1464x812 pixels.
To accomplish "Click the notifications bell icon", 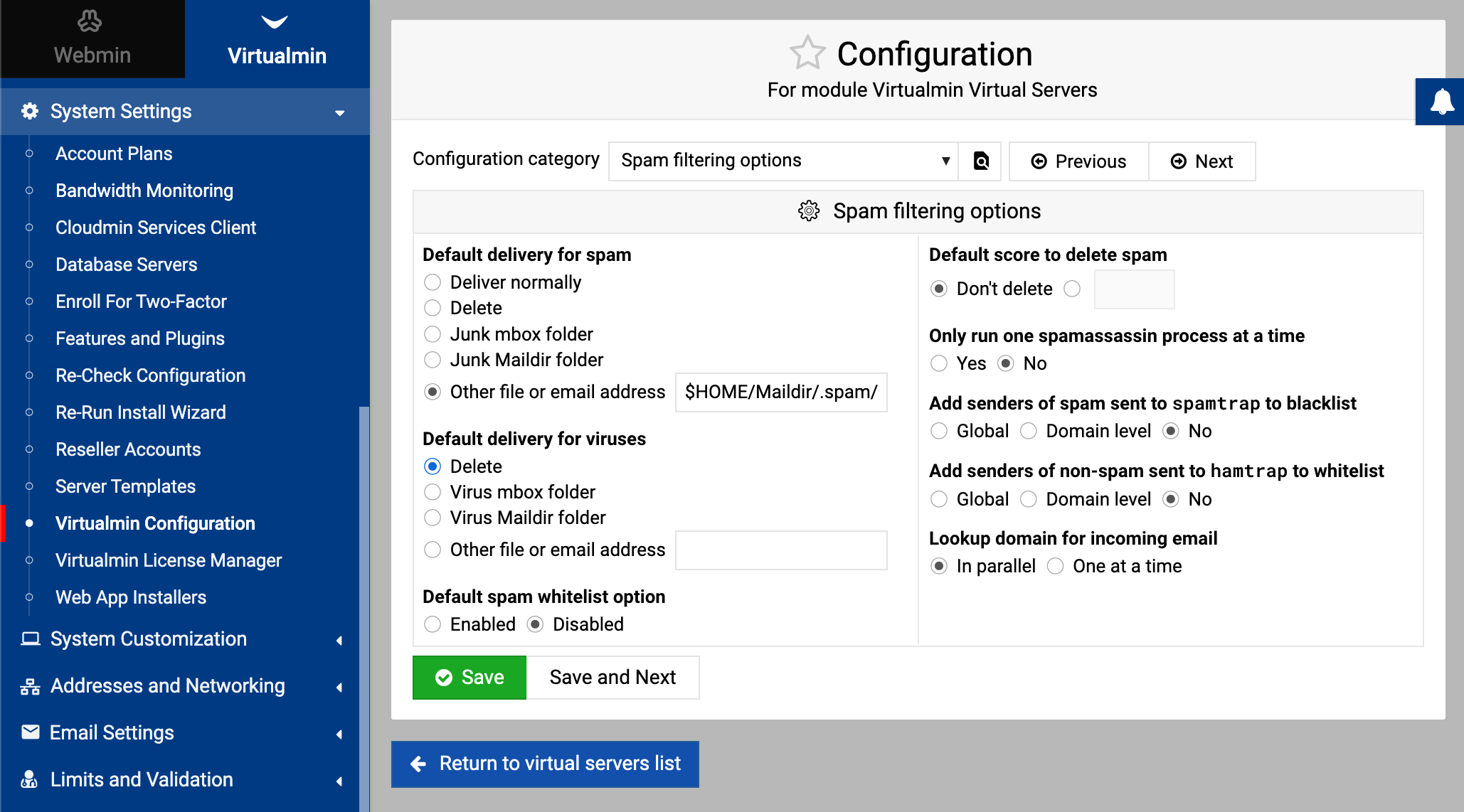I will pos(1441,102).
